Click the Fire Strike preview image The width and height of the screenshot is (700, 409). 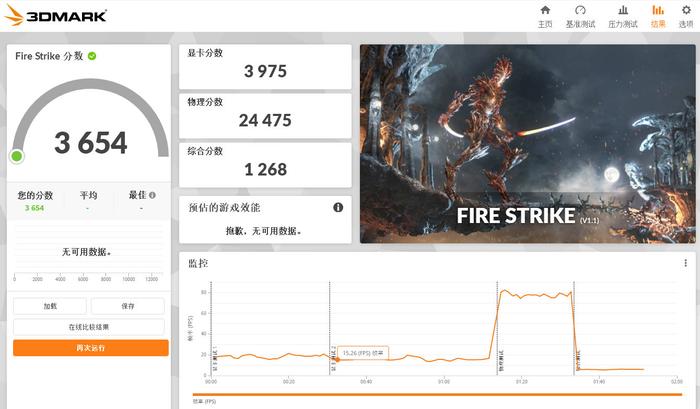click(x=528, y=144)
